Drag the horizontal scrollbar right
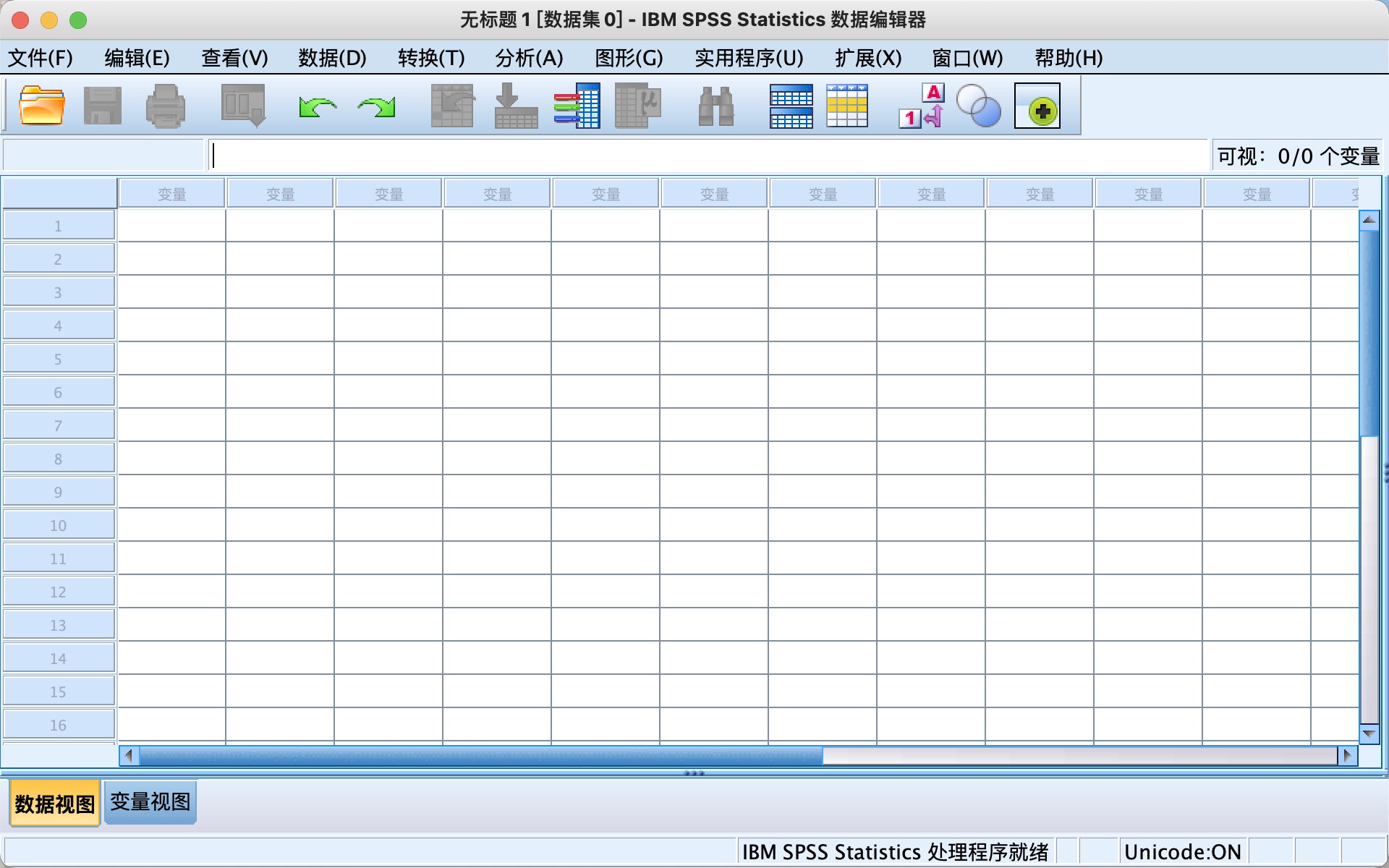This screenshot has width=1389, height=868. [x=1349, y=755]
